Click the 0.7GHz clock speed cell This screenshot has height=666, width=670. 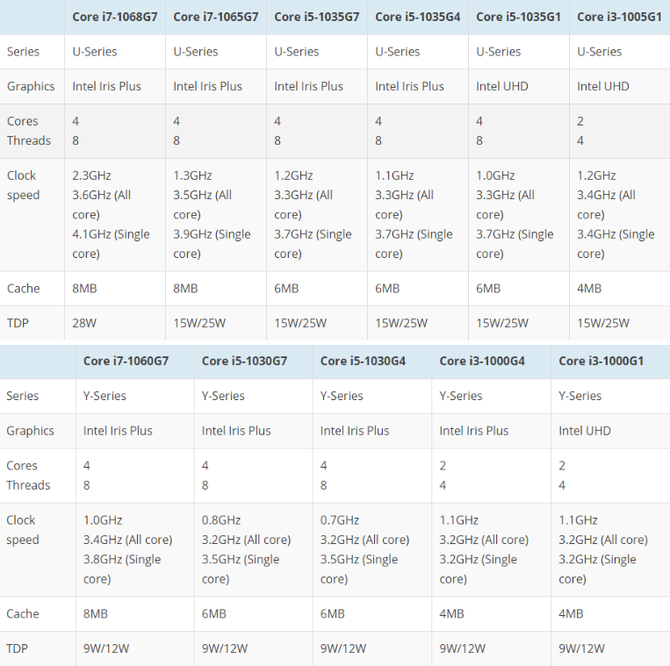(x=372, y=550)
